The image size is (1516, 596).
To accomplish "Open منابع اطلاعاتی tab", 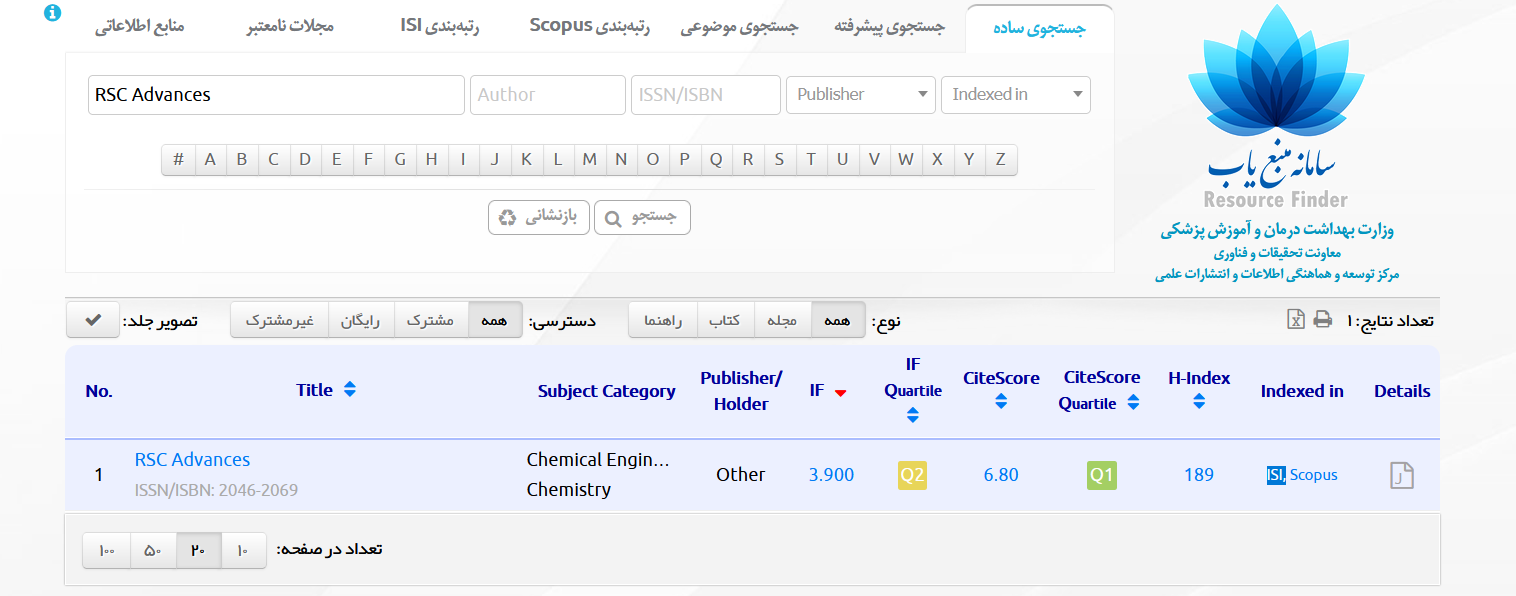I will pyautogui.click(x=140, y=28).
